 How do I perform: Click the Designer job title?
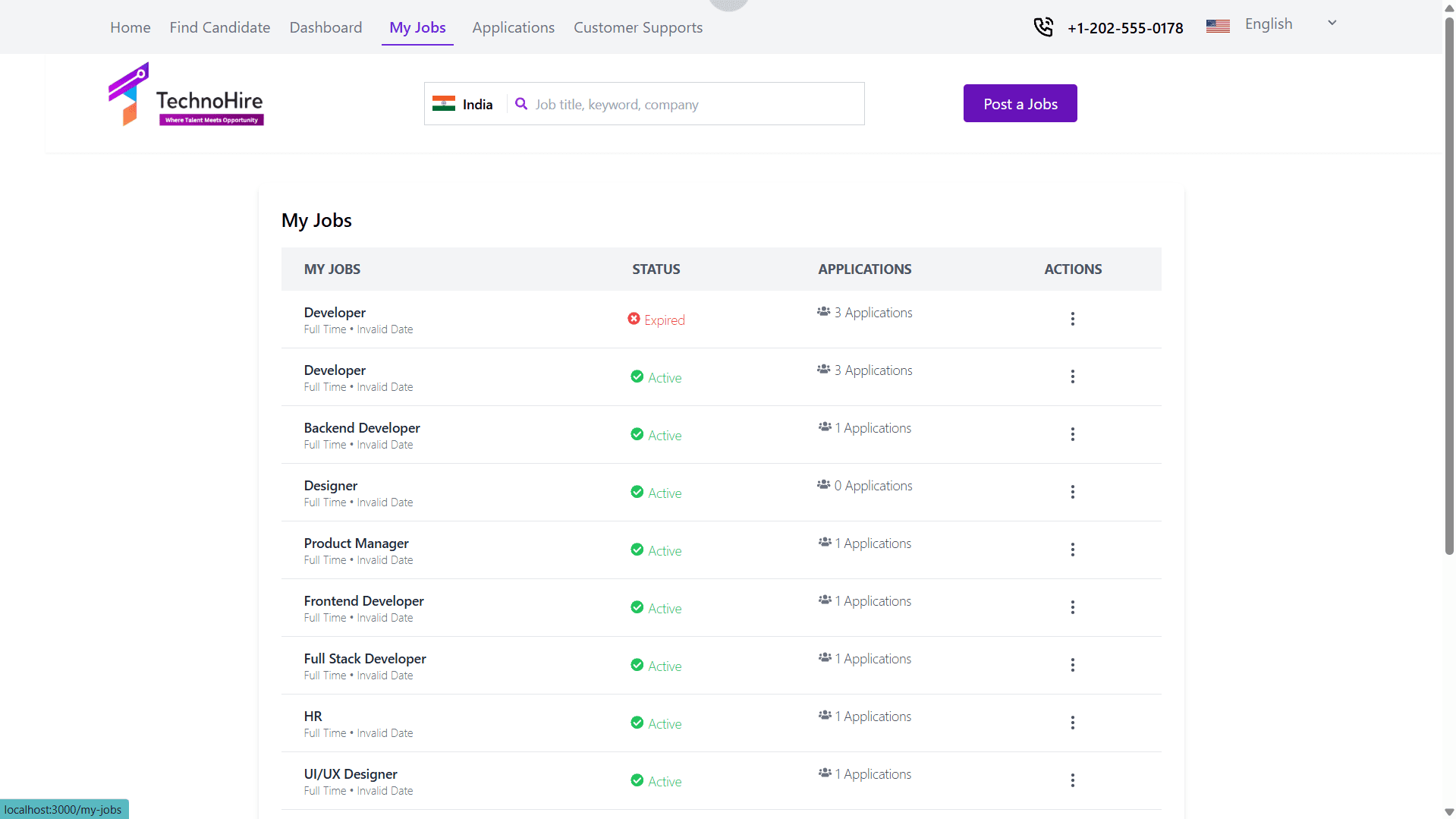pyautogui.click(x=331, y=486)
